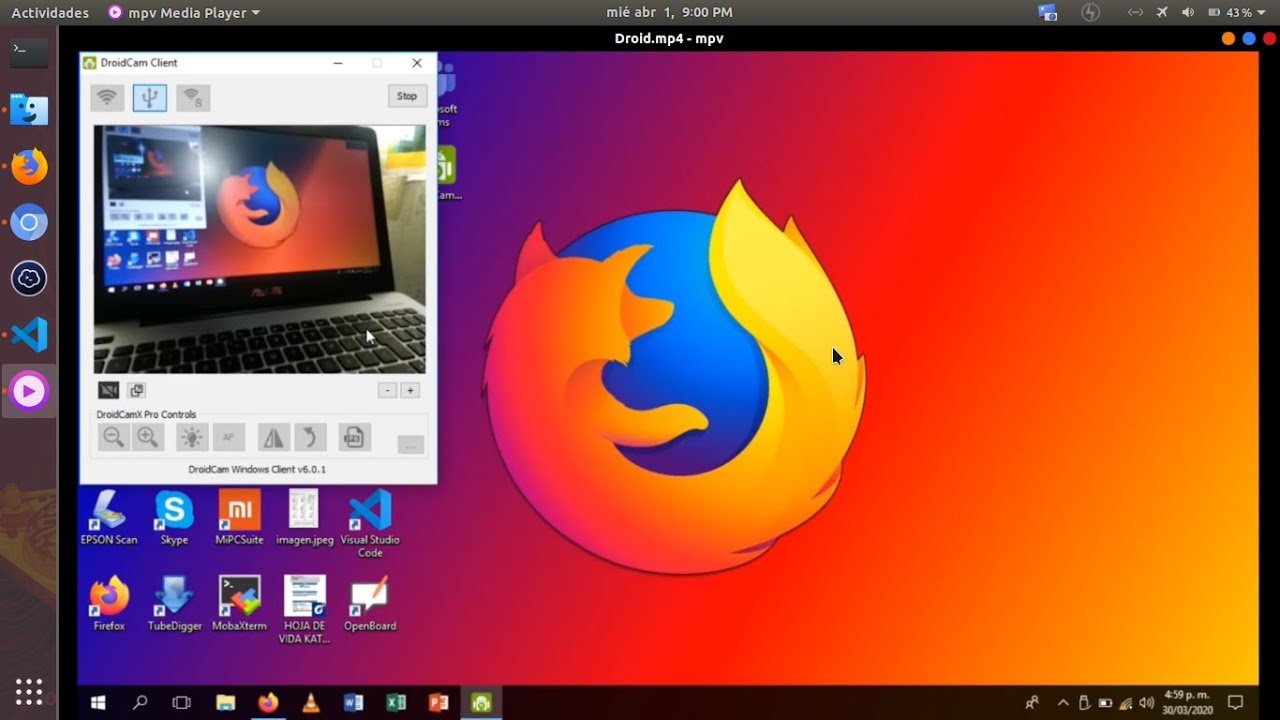Open File Explorer from the Windows taskbar

click(225, 703)
